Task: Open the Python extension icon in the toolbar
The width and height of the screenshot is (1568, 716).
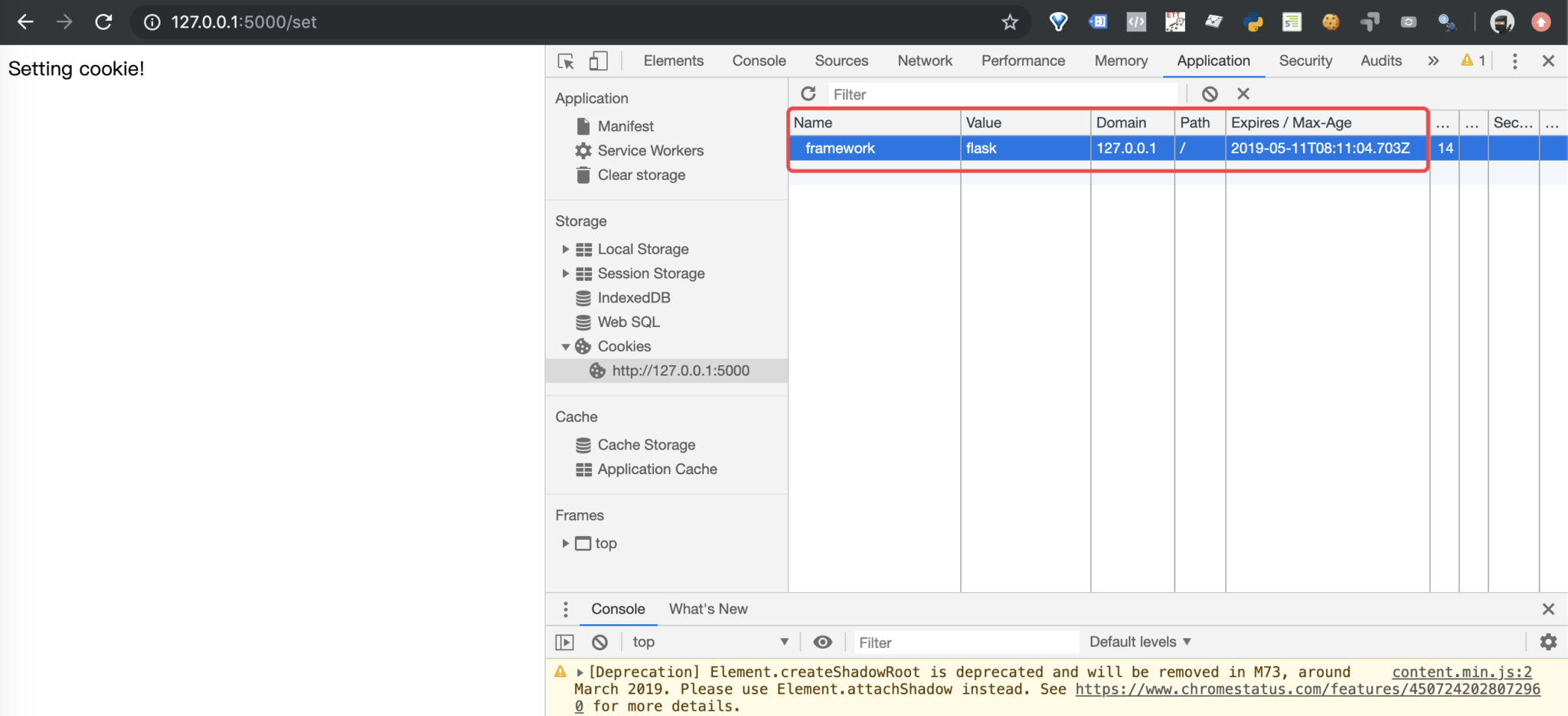Action: point(1253,22)
